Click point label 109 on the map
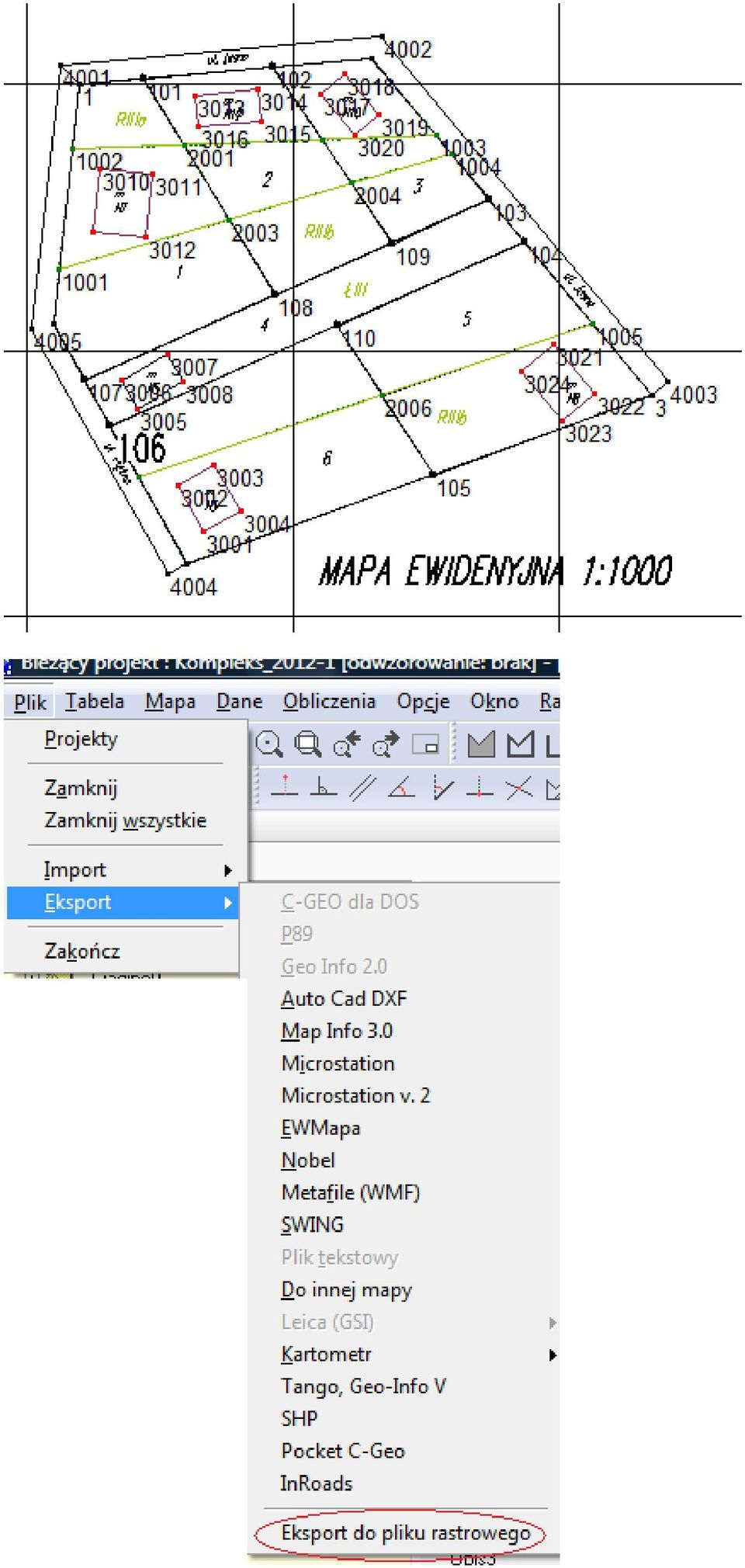The width and height of the screenshot is (745, 1568). click(413, 257)
